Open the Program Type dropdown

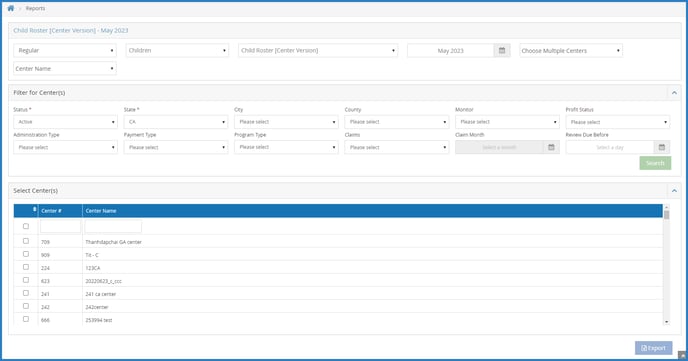pyautogui.click(x=287, y=147)
